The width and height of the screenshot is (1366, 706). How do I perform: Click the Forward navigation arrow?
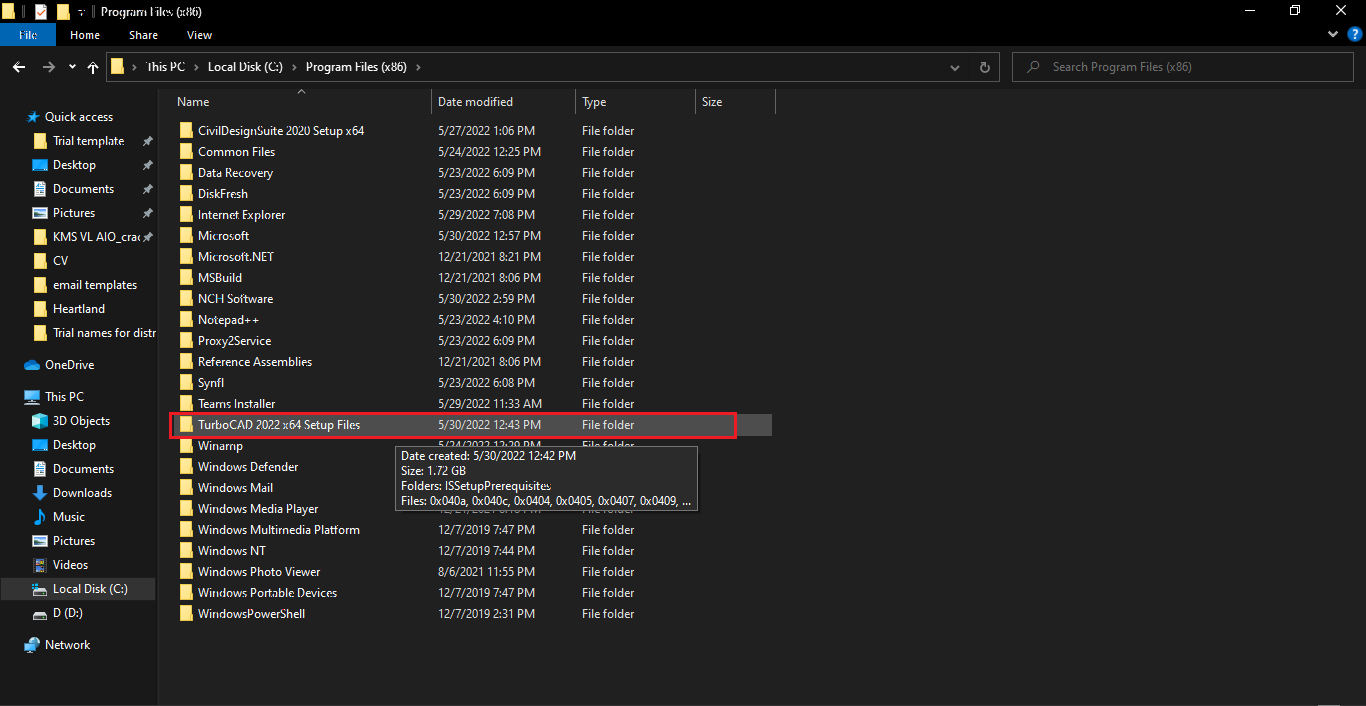click(x=48, y=67)
